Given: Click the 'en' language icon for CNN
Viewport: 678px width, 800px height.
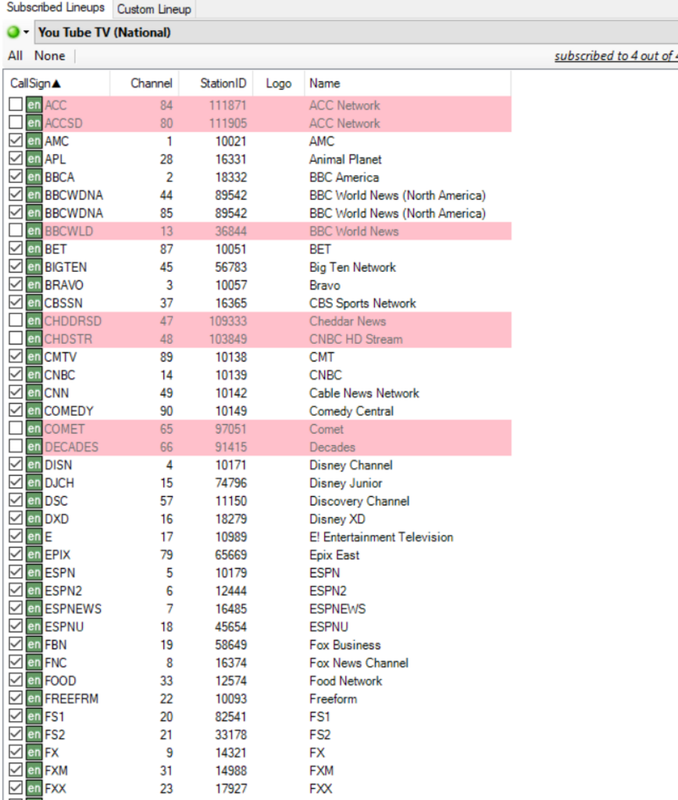Looking at the screenshot, I should pos(34,393).
